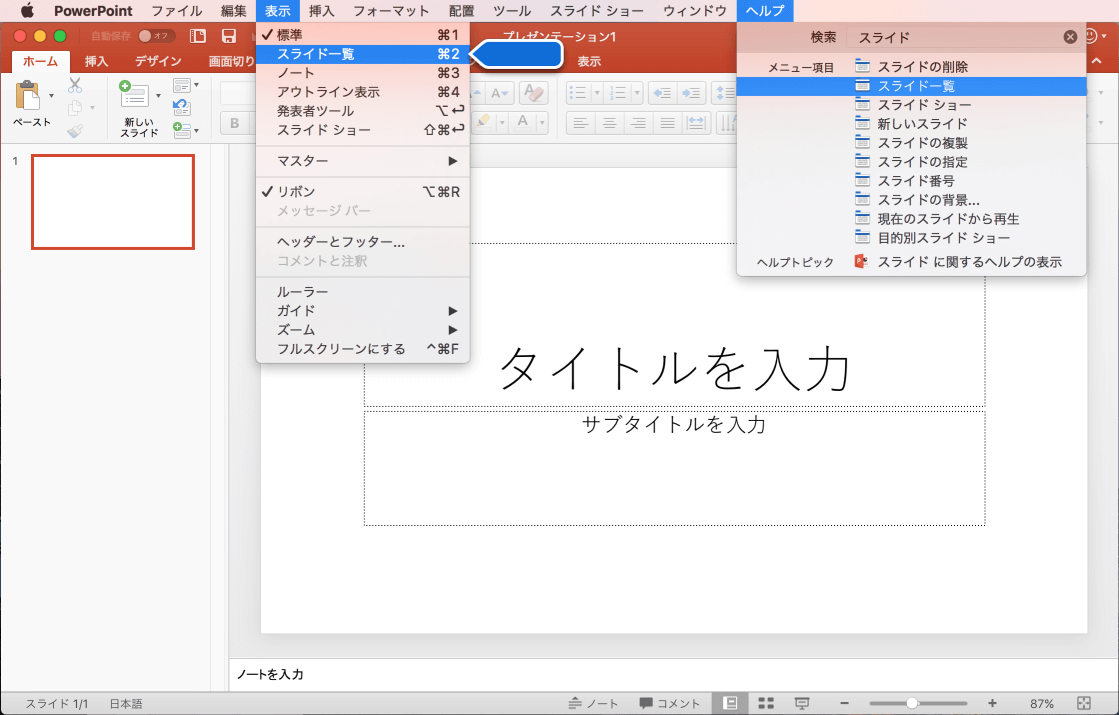Expand the ガイド submenu
Screen dimensions: 1119x715
pyautogui.click(x=363, y=310)
